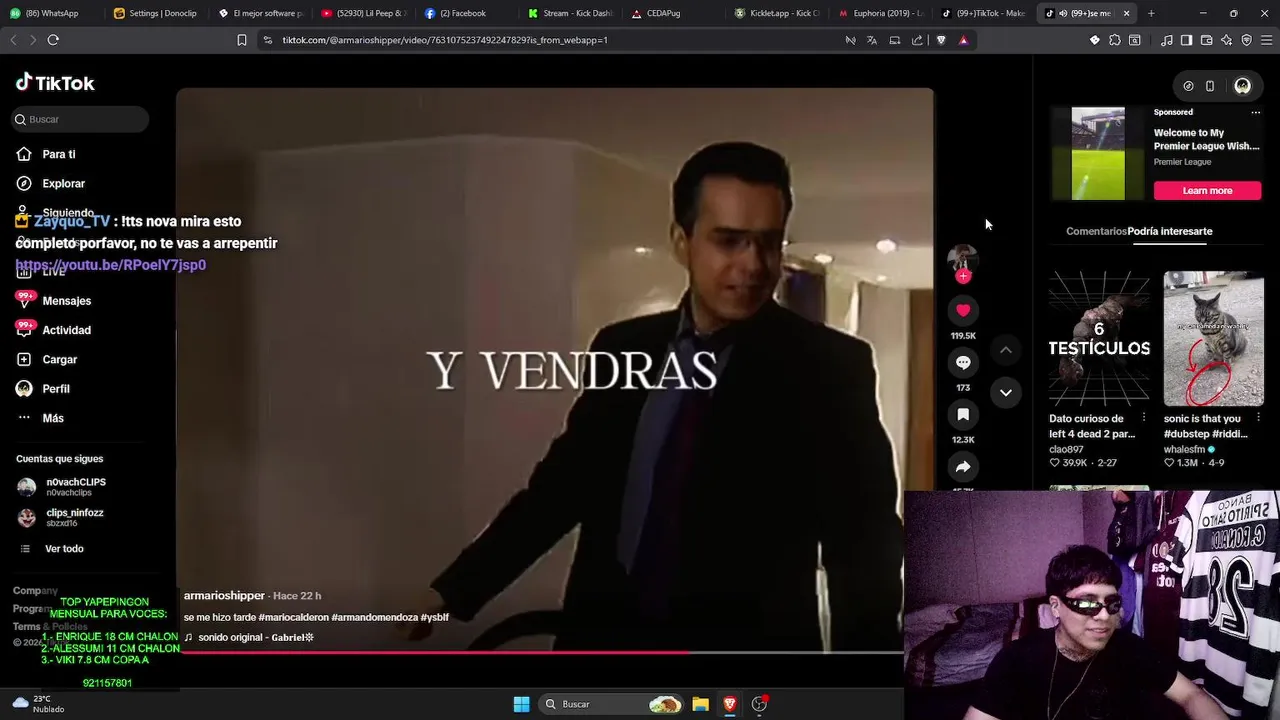Open the sponsored ad more options menu
This screenshot has height=720, width=1280.
[x=1256, y=112]
